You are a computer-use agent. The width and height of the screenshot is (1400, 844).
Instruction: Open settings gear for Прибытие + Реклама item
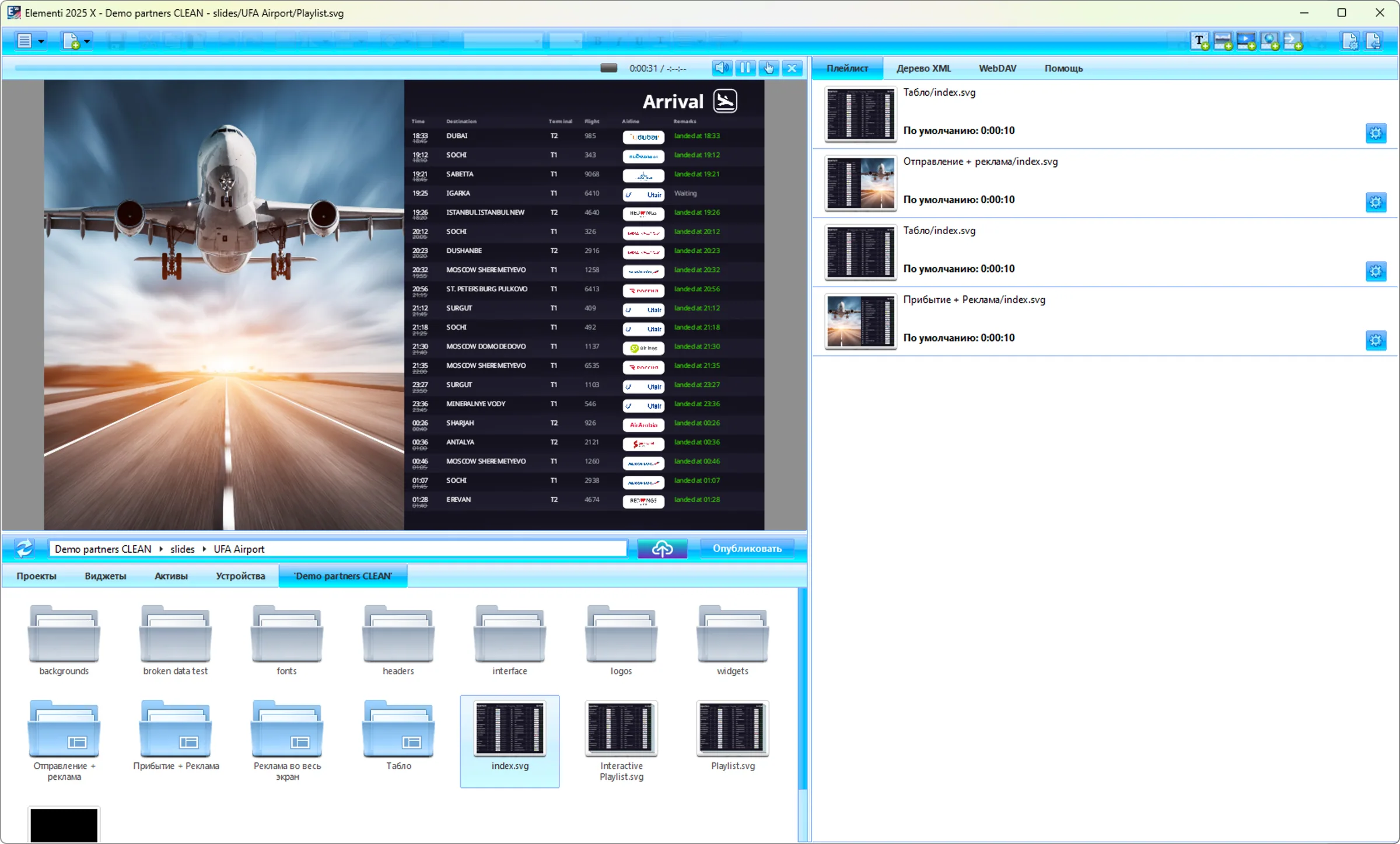coord(1375,340)
